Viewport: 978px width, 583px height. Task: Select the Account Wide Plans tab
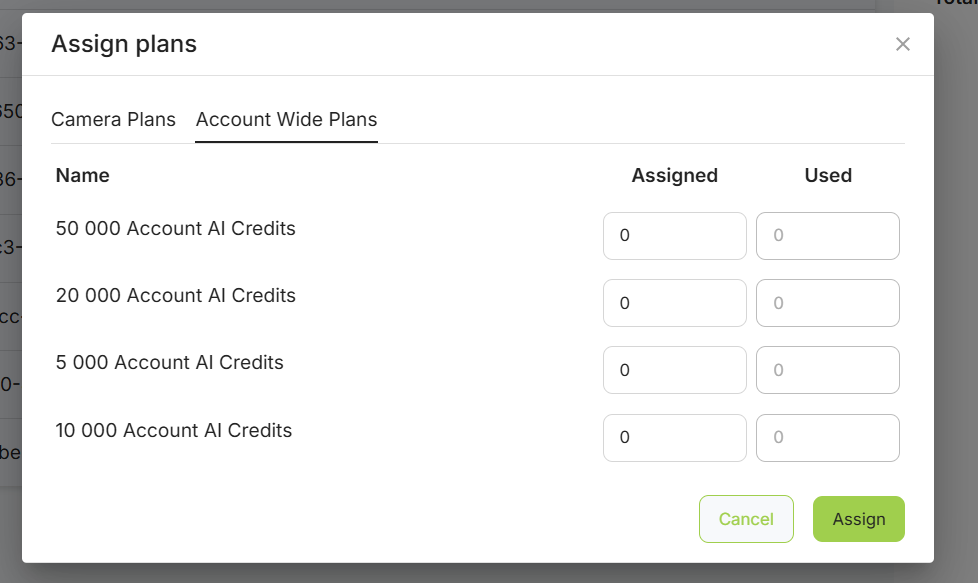click(286, 120)
